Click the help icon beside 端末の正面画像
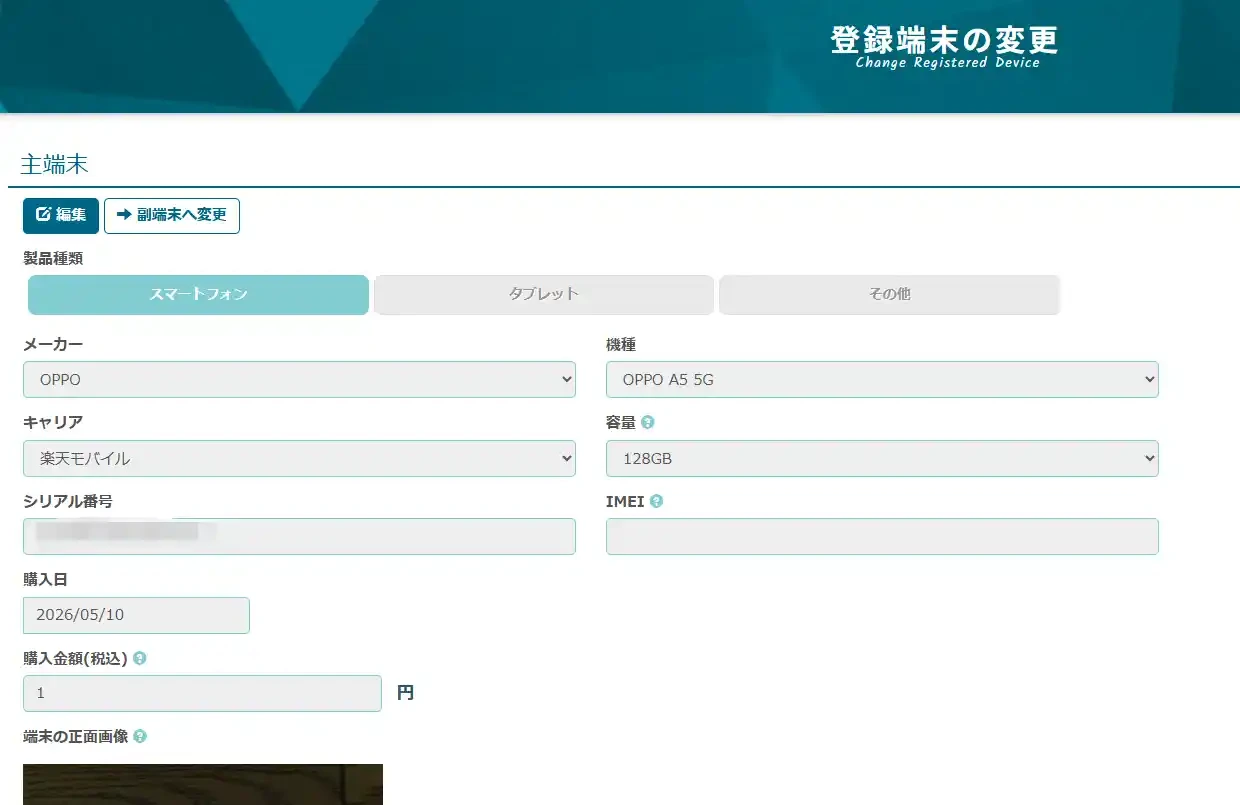This screenshot has width=1240, height=805. click(x=140, y=736)
